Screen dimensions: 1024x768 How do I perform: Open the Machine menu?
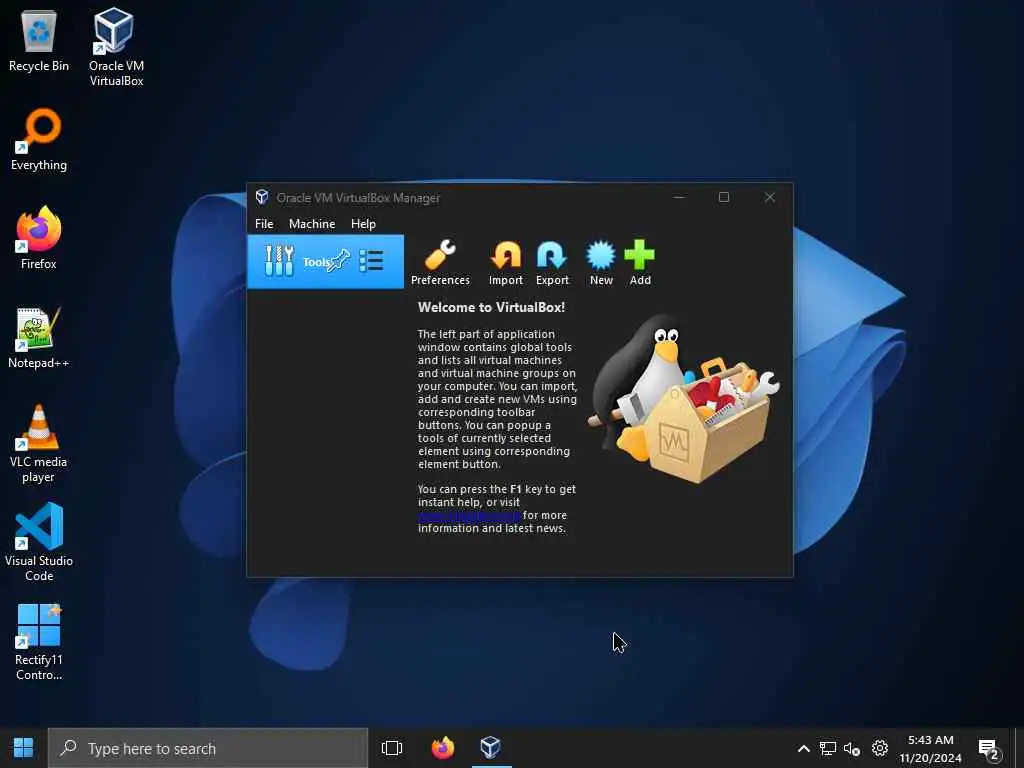click(x=312, y=224)
